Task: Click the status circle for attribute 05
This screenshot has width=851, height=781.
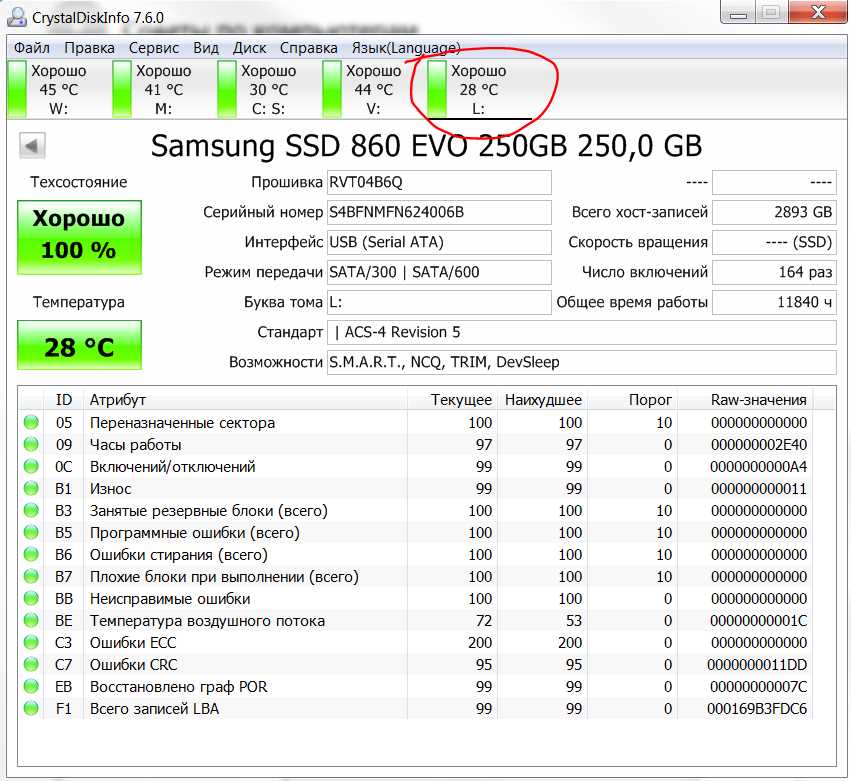Action: [x=31, y=422]
